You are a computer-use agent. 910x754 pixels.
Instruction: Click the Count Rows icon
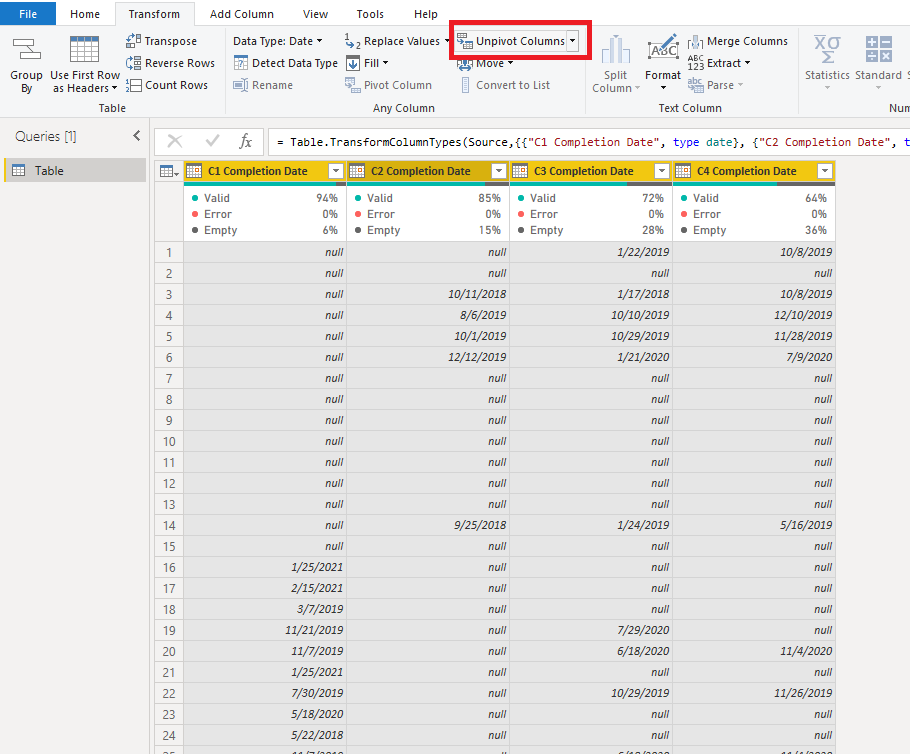coord(133,85)
